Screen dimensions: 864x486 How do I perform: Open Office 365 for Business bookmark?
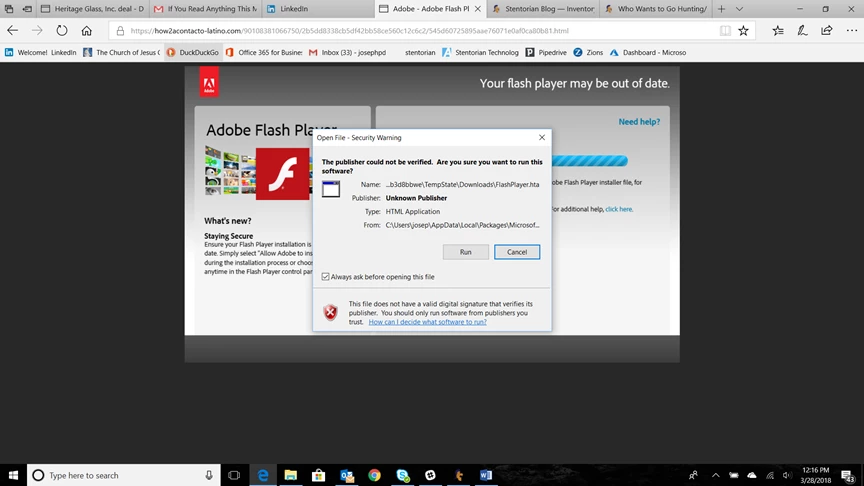click(264, 52)
